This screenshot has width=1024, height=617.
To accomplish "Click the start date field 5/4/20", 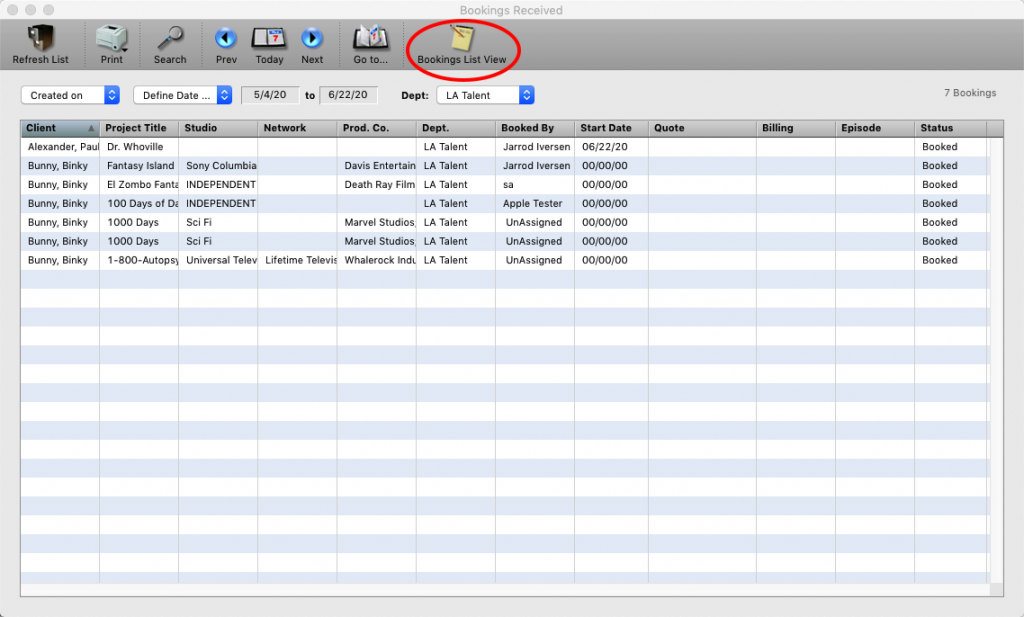I will (271, 95).
